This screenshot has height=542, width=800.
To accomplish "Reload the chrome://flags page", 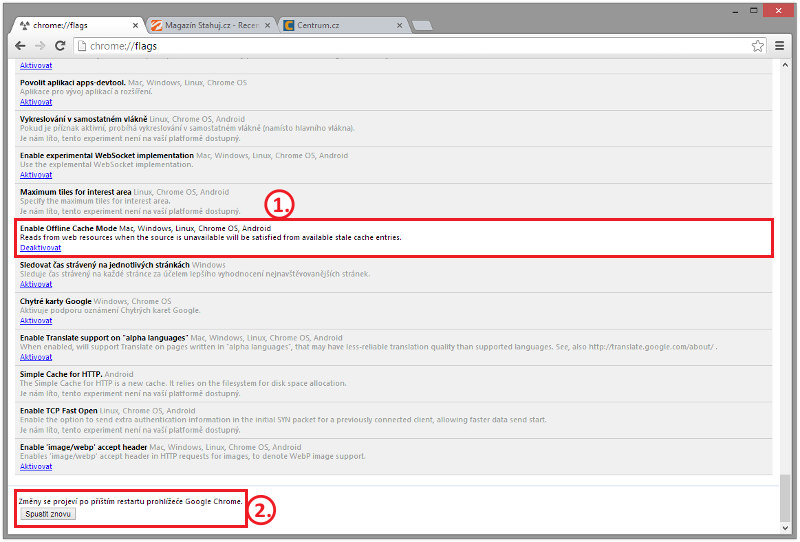I will coord(60,46).
